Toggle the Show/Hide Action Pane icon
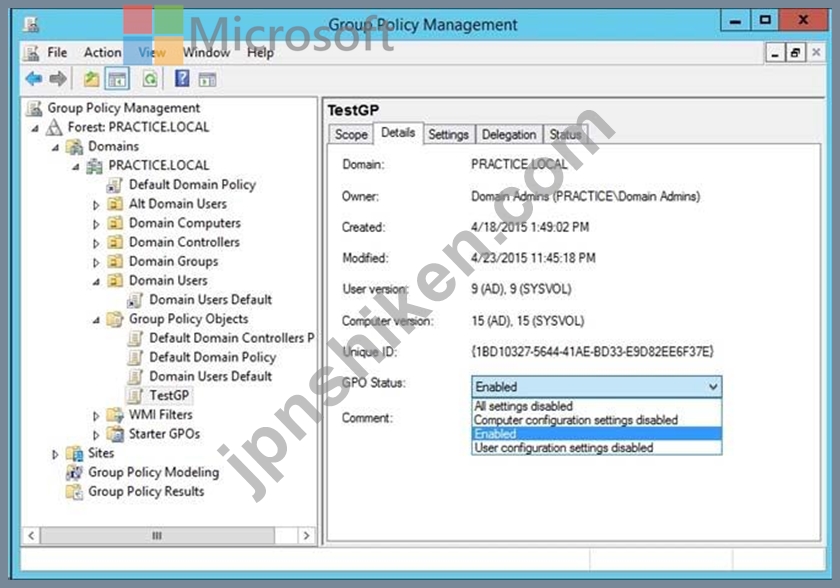840x588 pixels. (207, 80)
